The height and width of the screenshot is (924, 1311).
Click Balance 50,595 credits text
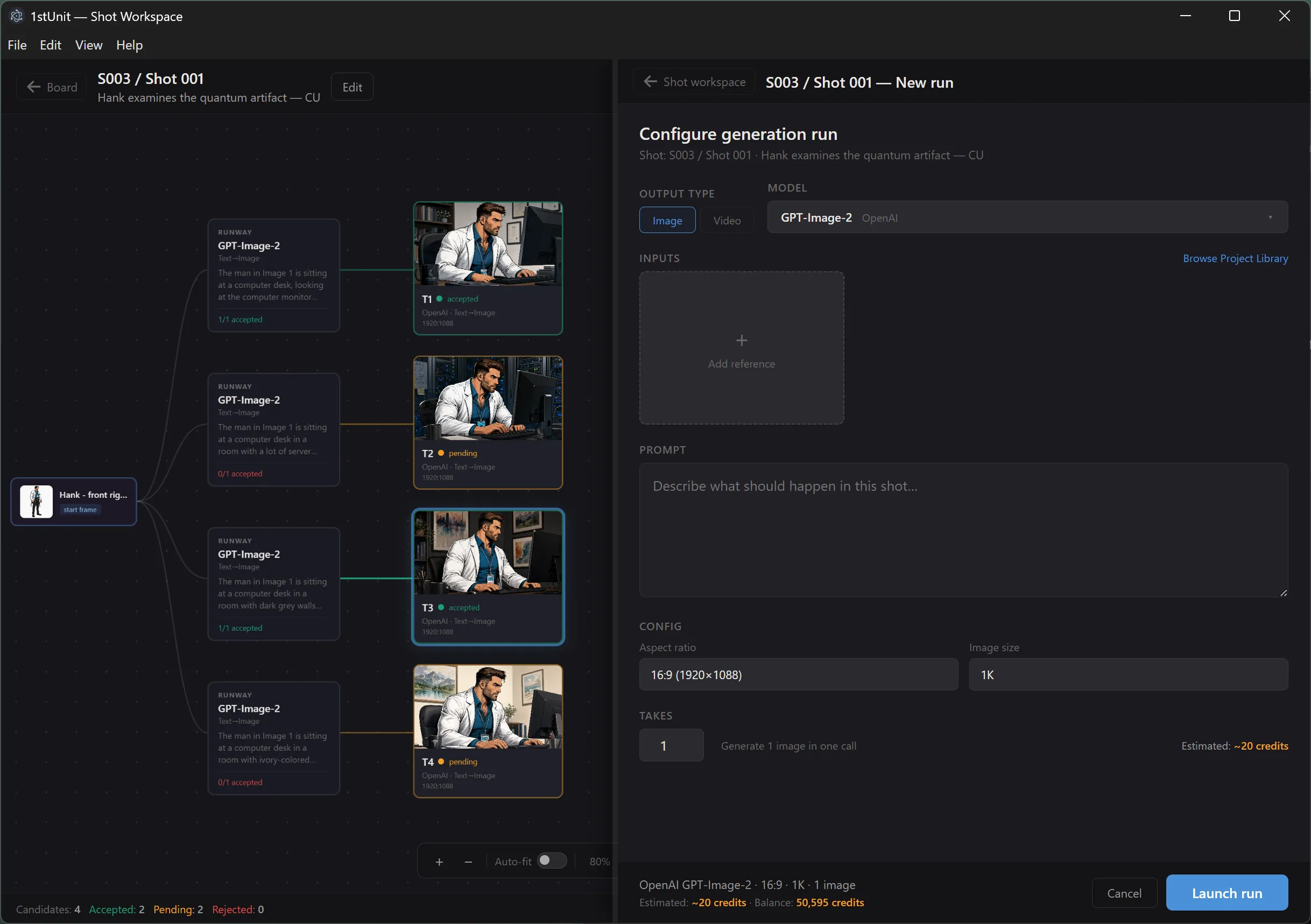(809, 902)
